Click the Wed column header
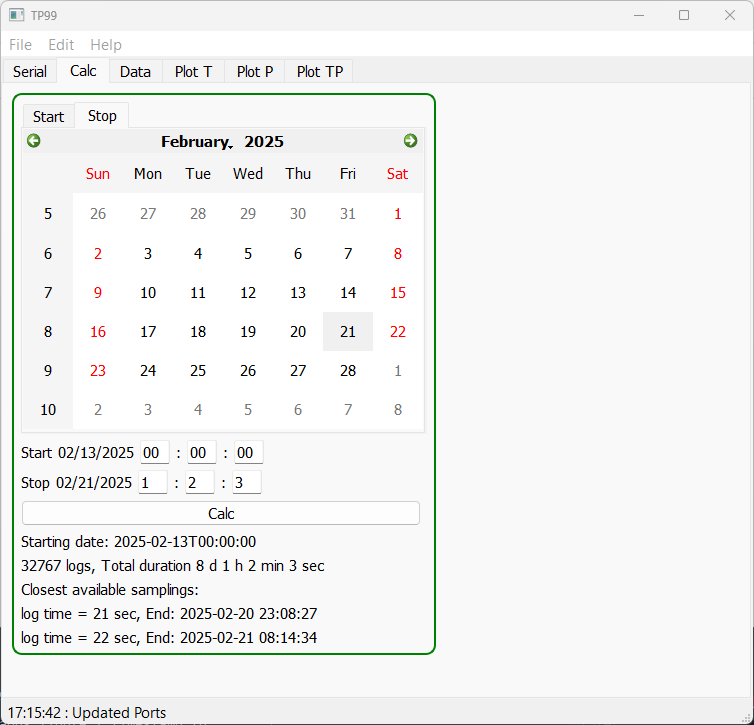Screen dimensions: 754x725 pyautogui.click(x=248, y=174)
